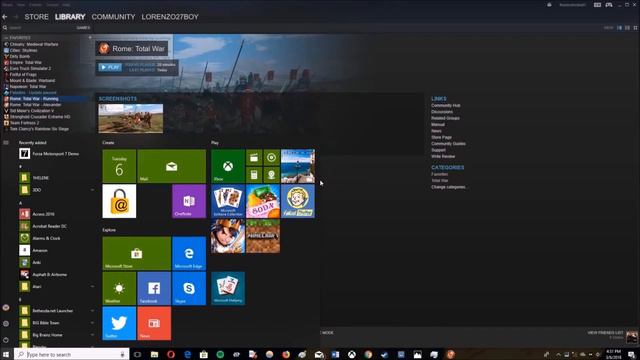Switch to the Steam LIBRARY tab
Screen dimensions: 640x360
coord(70,17)
